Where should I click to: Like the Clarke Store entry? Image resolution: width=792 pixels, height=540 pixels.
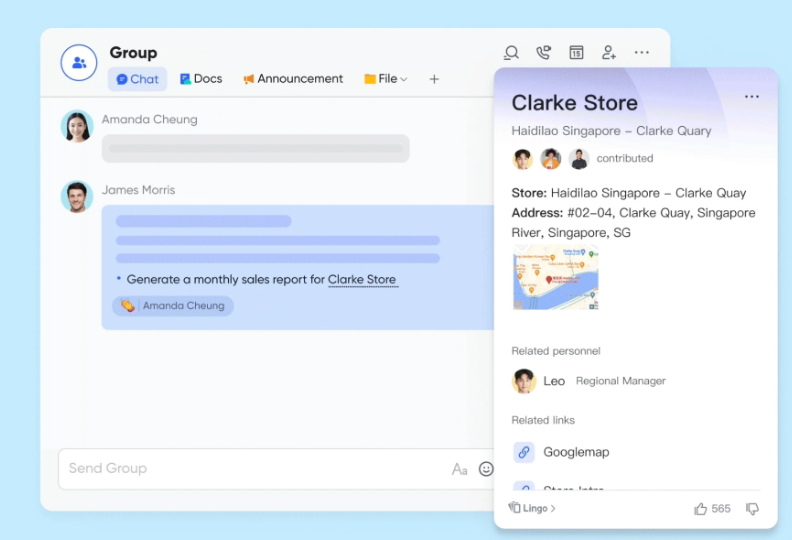[701, 509]
